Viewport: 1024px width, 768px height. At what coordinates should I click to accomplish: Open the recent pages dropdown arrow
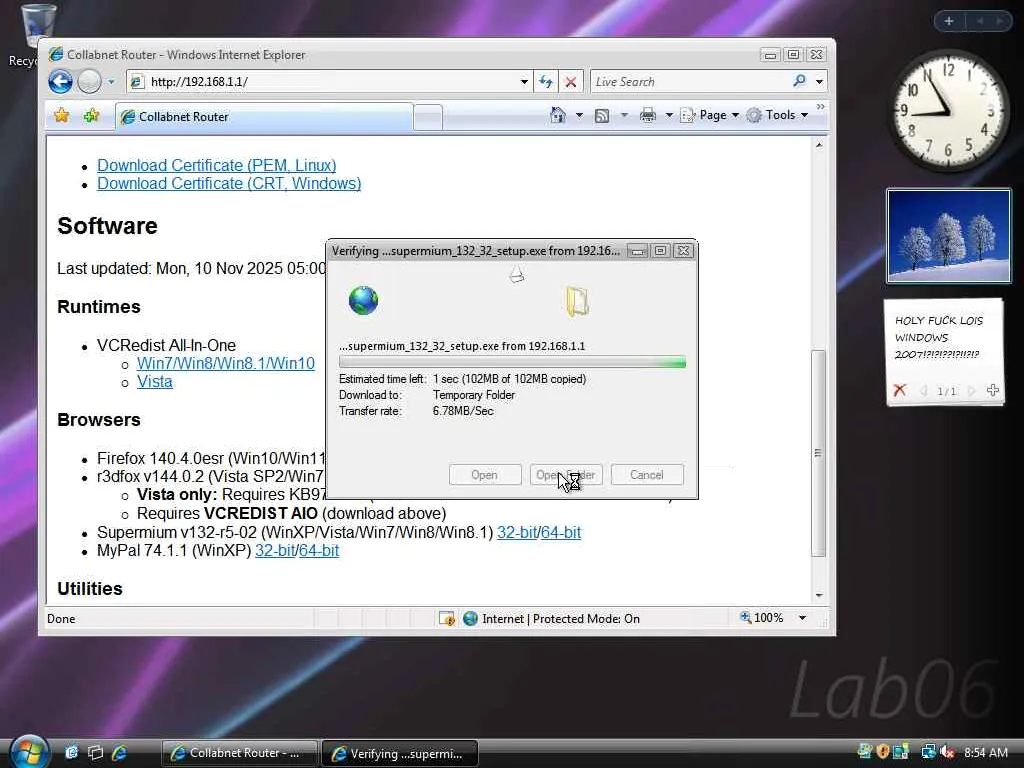[111, 82]
